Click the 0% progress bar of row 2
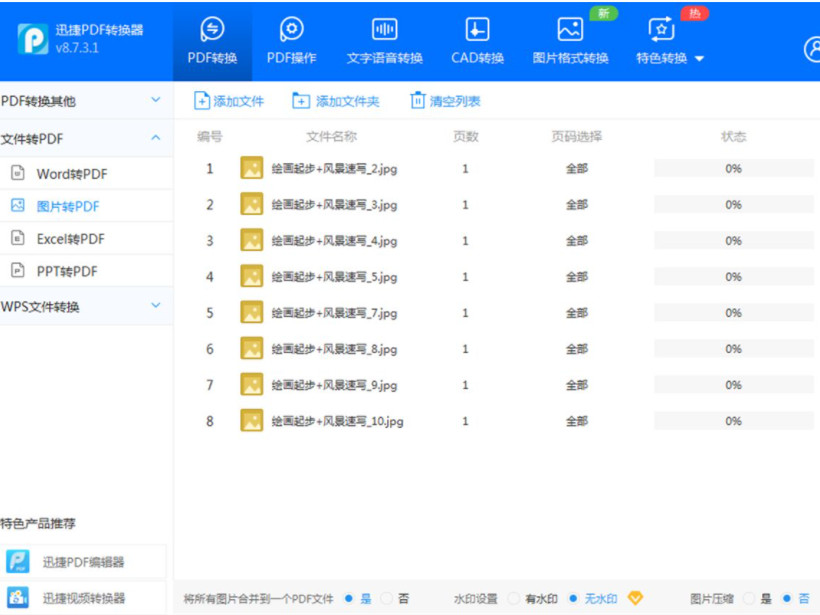Screen dimensions: 820x615 (x=734, y=204)
